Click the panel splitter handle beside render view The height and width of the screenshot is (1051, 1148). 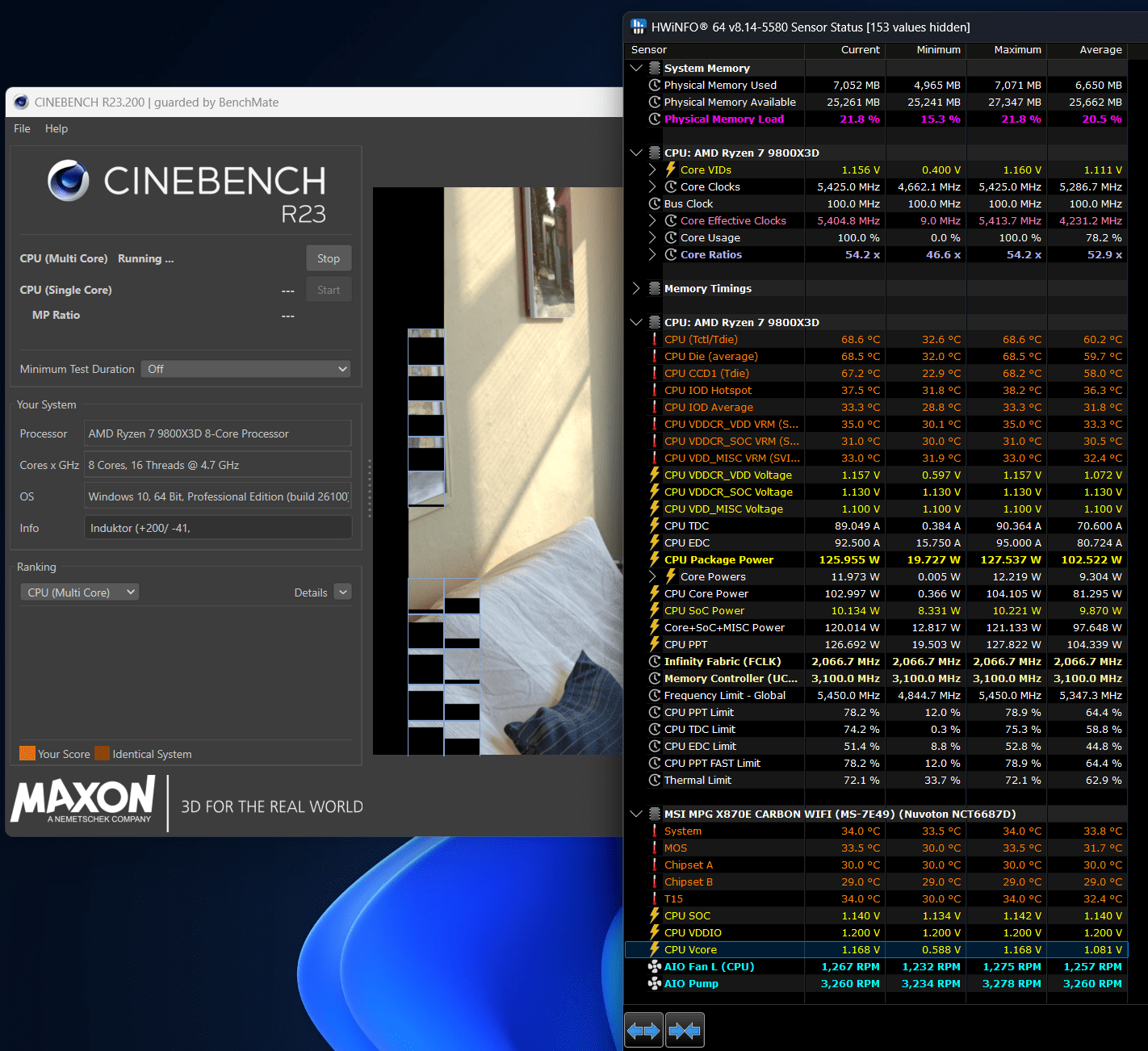pos(369,488)
